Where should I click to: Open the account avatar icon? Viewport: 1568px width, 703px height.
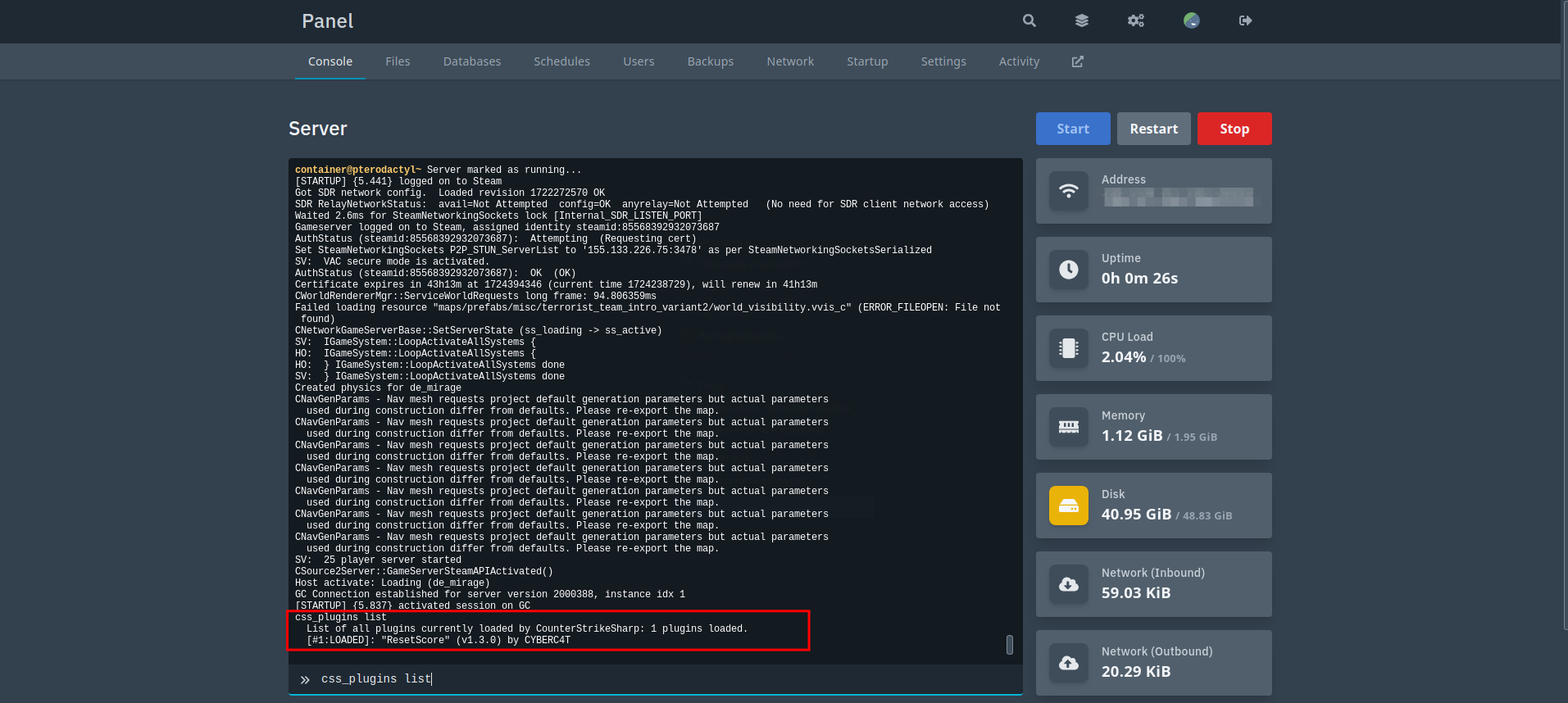click(x=1192, y=20)
